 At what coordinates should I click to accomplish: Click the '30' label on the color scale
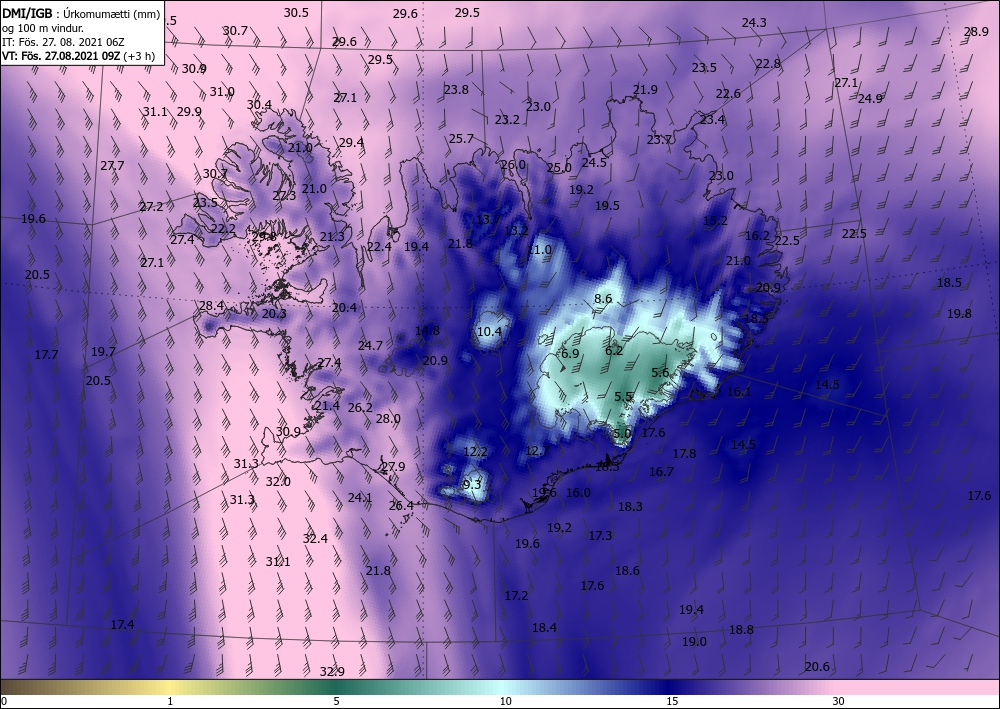839,701
